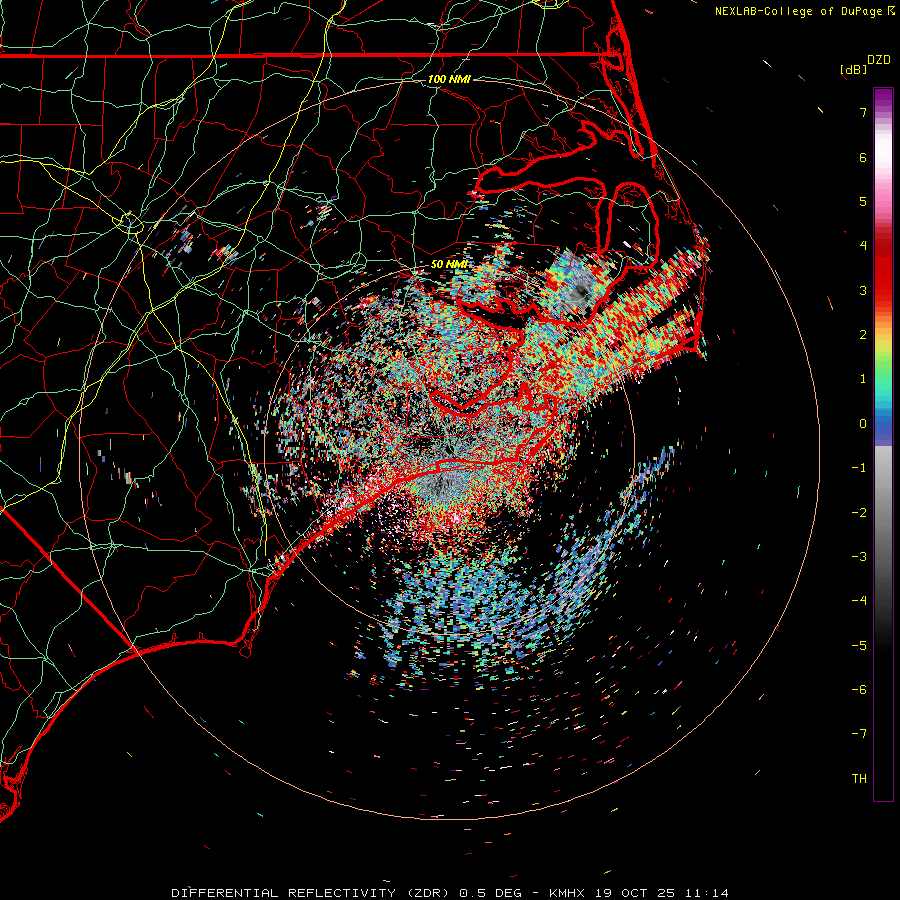Viewport: 900px width, 900px height.
Task: Click the [dB] unit label
Action: [x=854, y=69]
